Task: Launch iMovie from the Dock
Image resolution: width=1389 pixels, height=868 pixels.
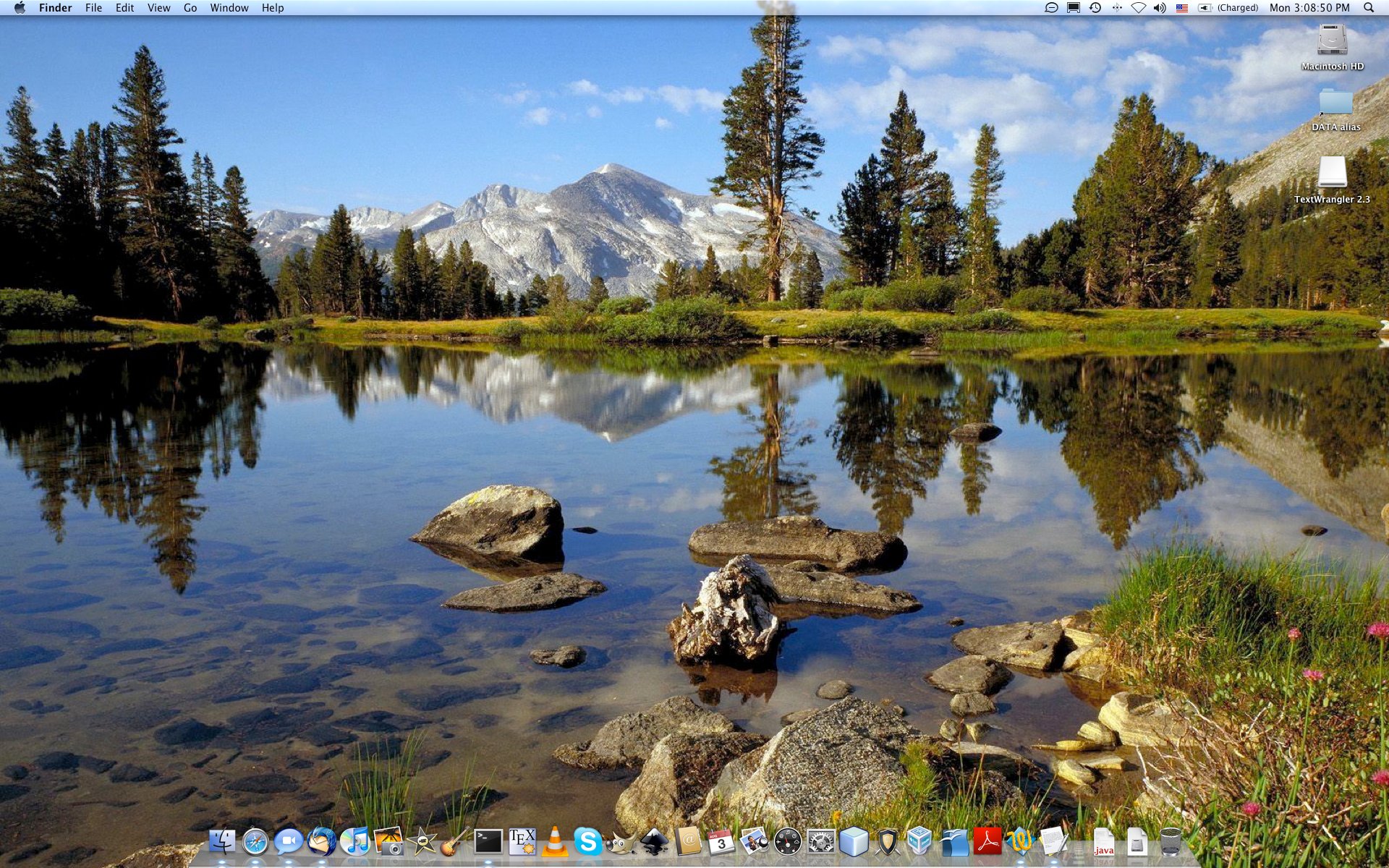Action: click(x=422, y=842)
